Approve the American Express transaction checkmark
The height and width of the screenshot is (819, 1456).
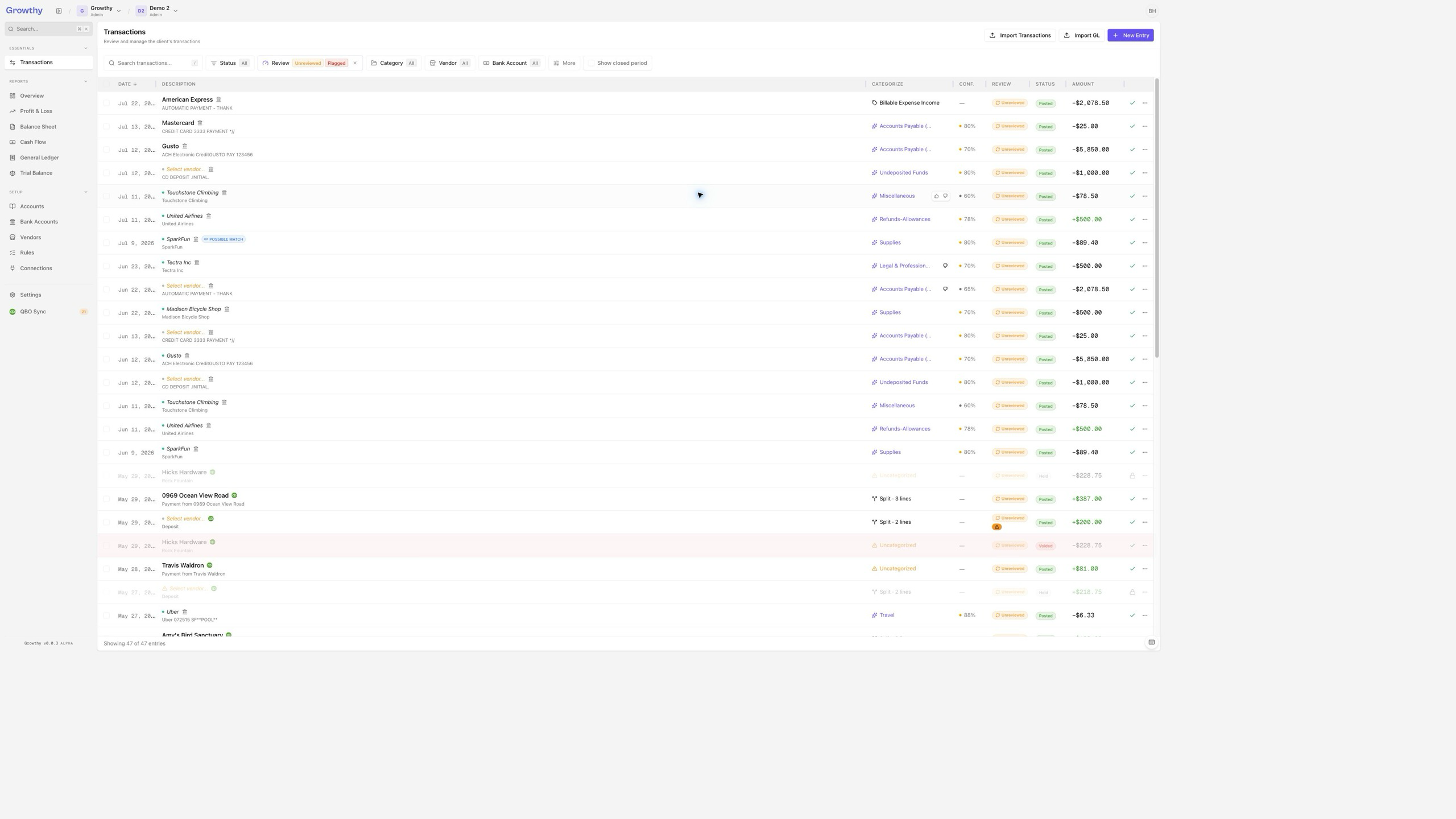(1132, 103)
